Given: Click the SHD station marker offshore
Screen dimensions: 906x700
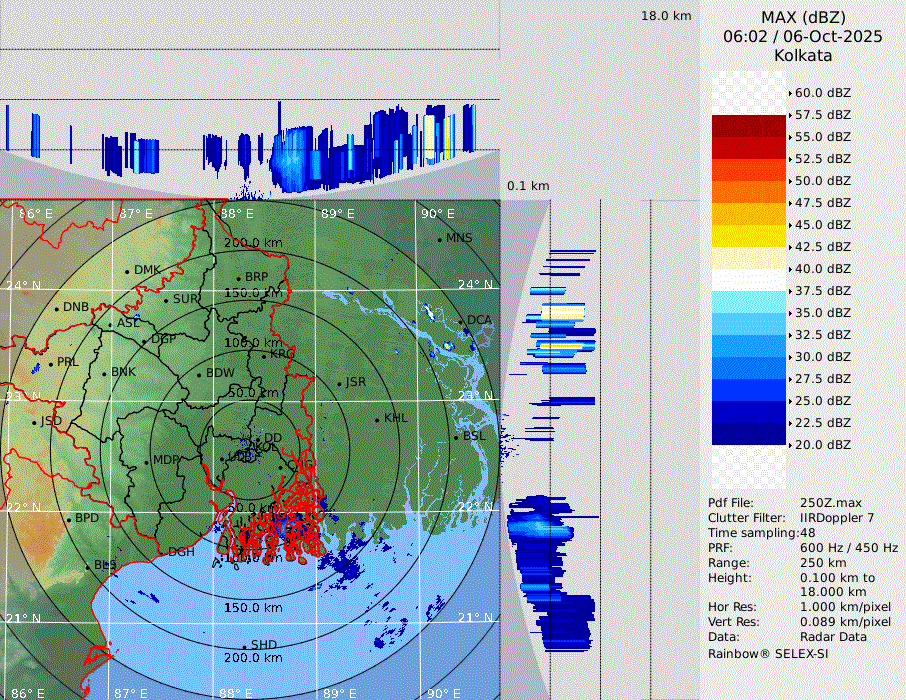Looking at the screenshot, I should (244, 646).
